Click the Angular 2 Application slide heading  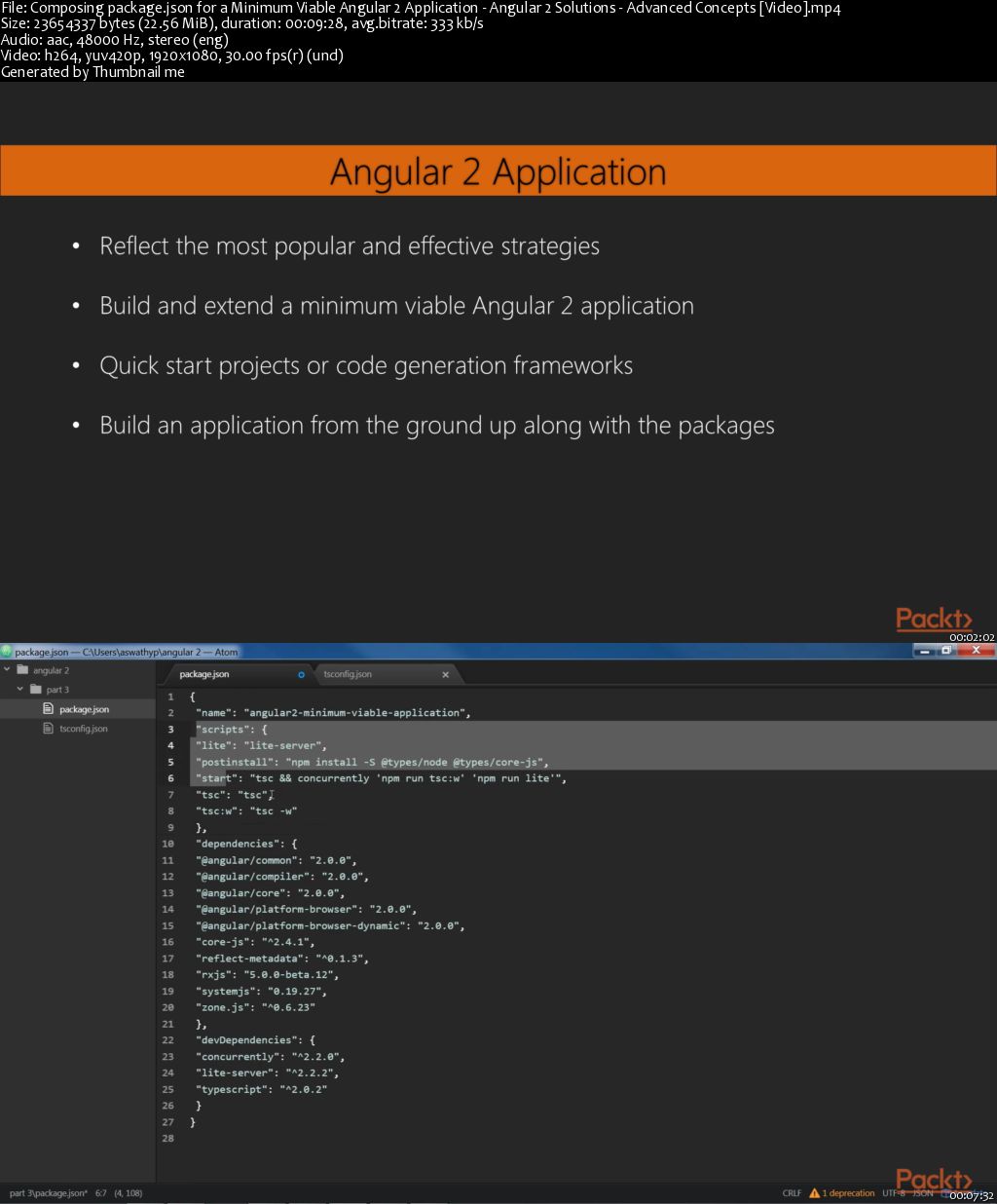(498, 172)
